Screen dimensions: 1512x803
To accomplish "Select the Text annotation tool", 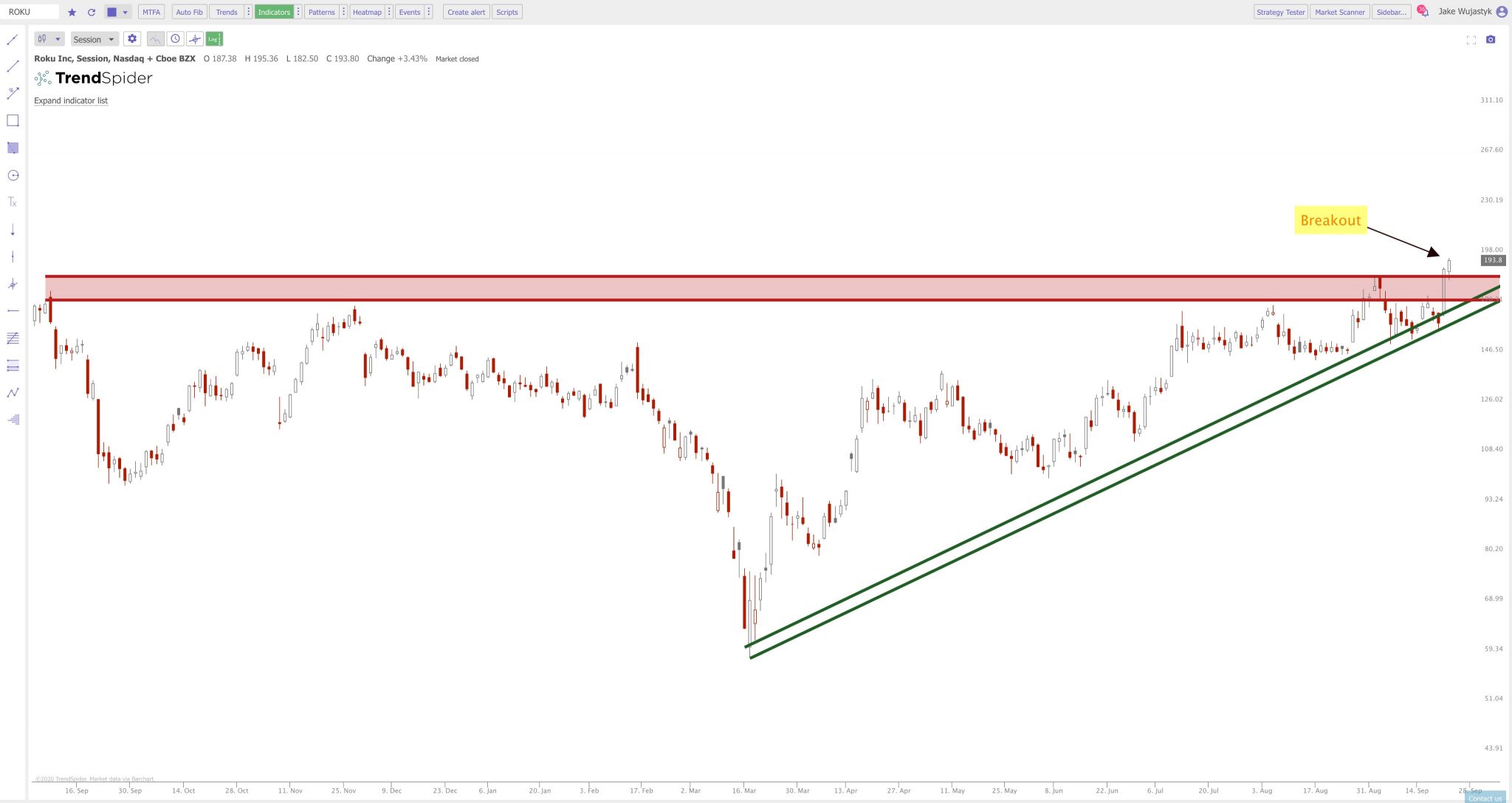I will click(13, 200).
